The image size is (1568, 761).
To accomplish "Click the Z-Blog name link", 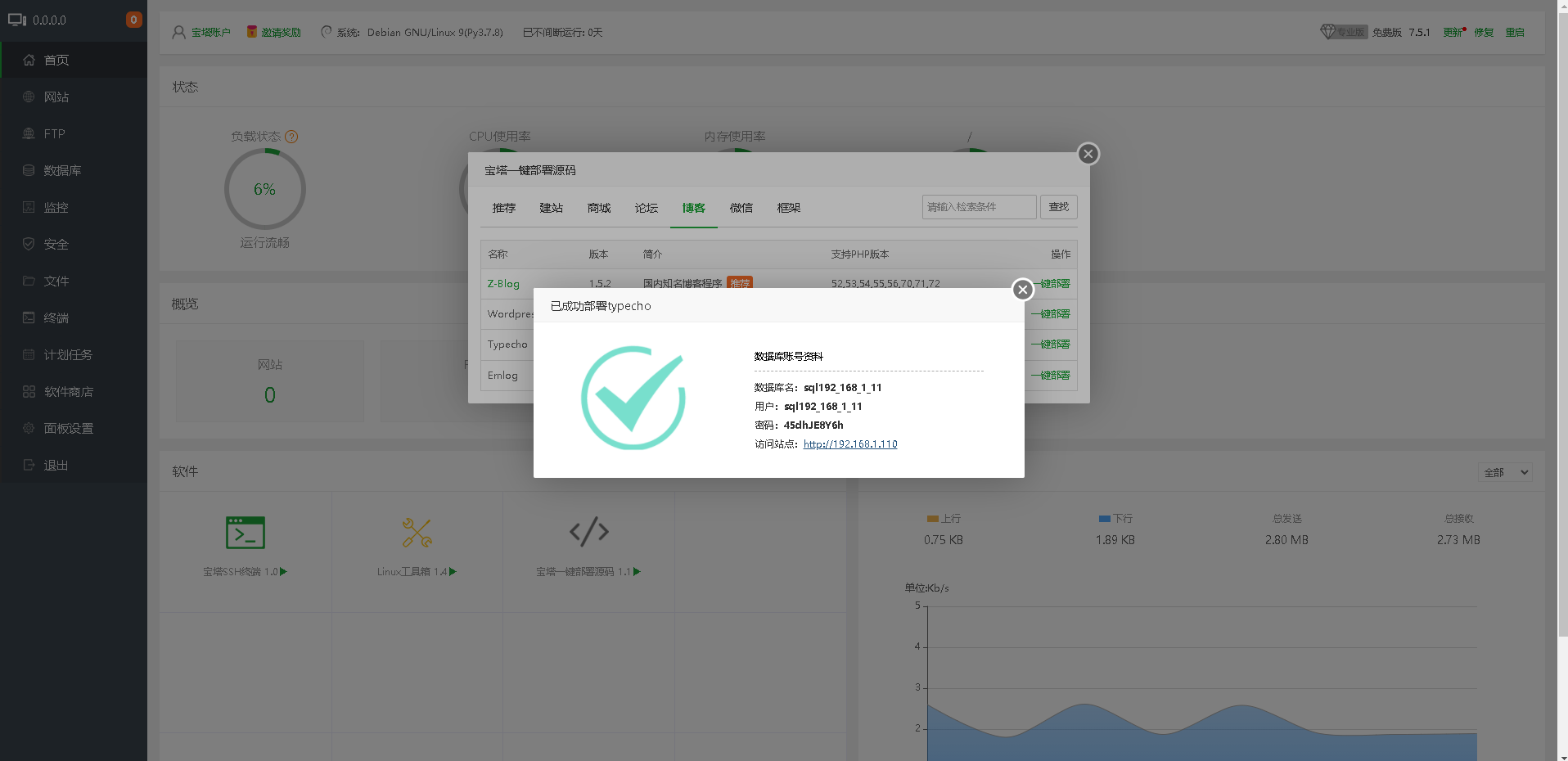I will [x=503, y=284].
